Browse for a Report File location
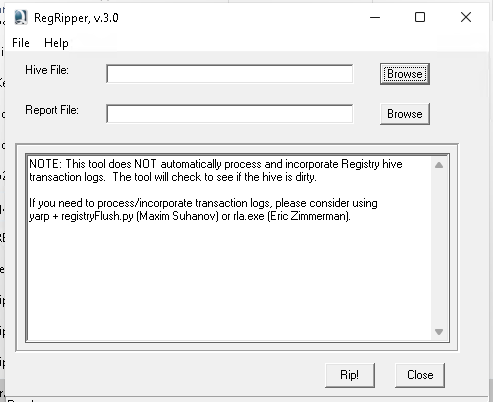Screen dimensions: 493x402 point(405,114)
